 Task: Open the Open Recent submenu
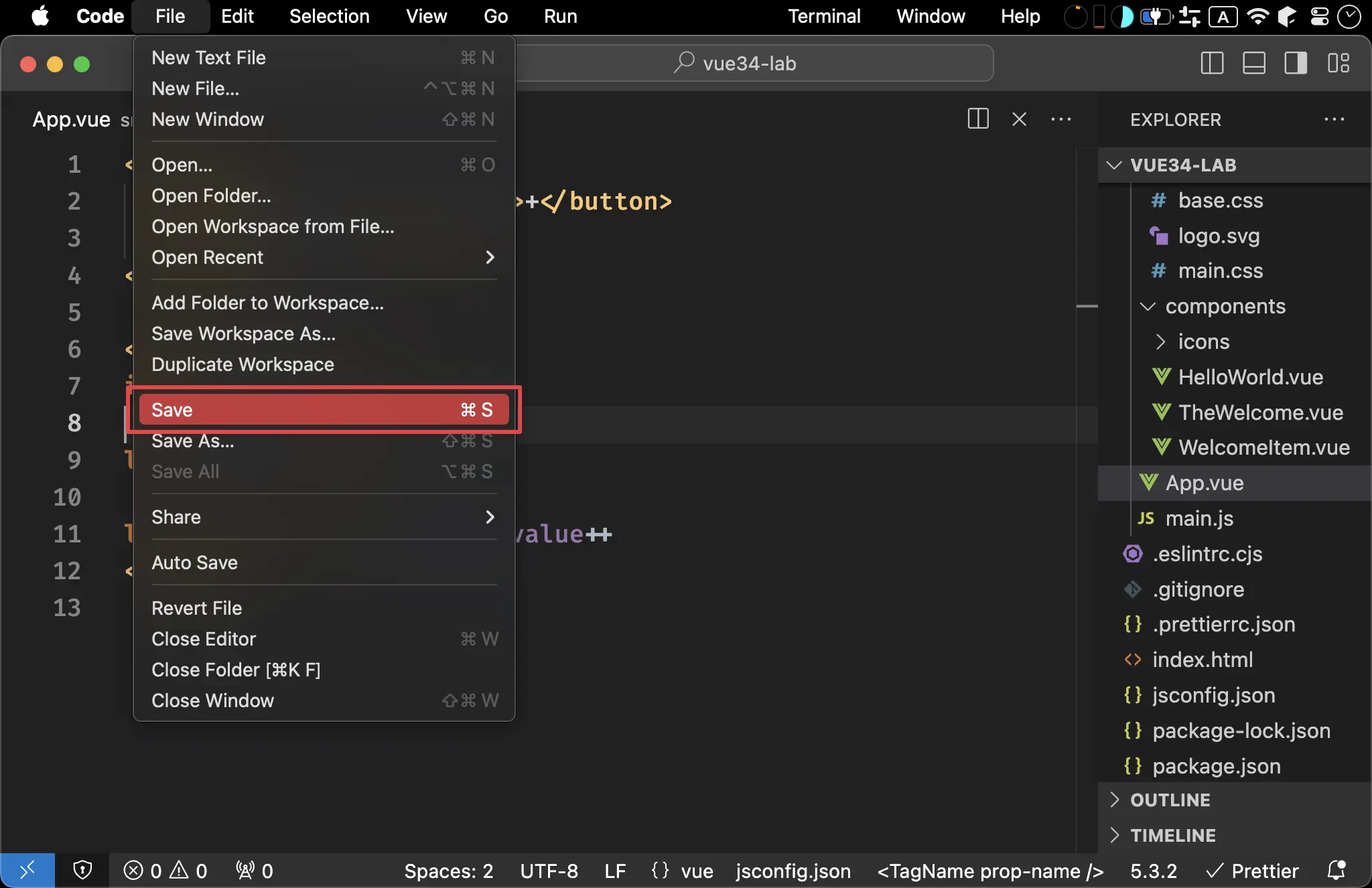(324, 257)
